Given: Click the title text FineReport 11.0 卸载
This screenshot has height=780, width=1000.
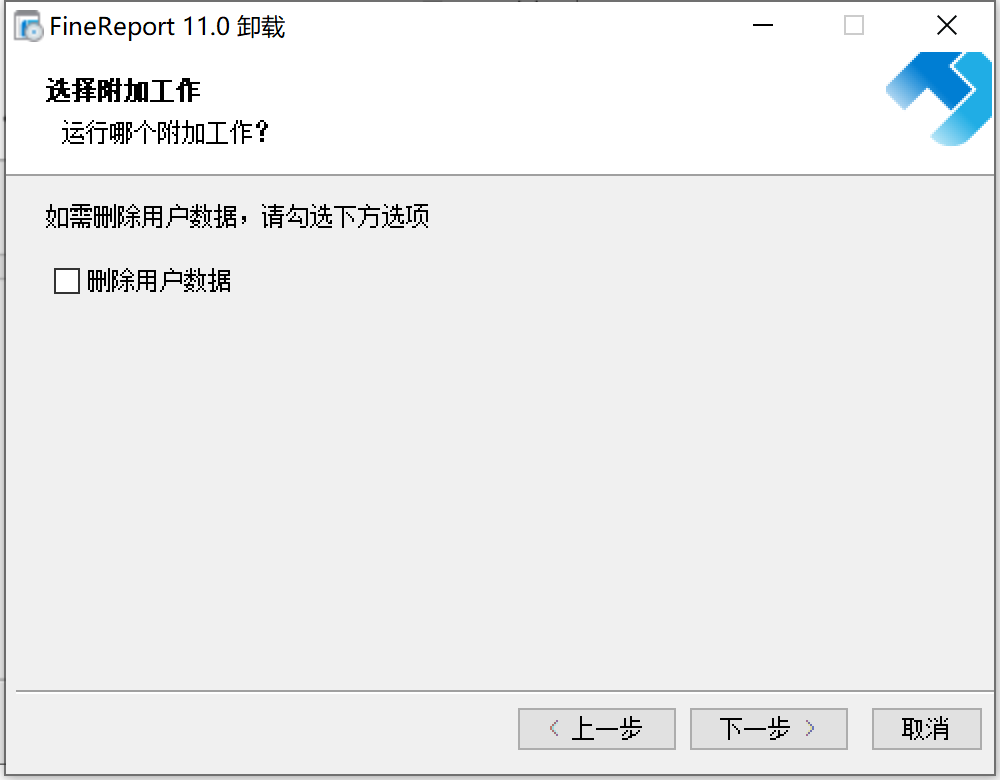Looking at the screenshot, I should [167, 27].
